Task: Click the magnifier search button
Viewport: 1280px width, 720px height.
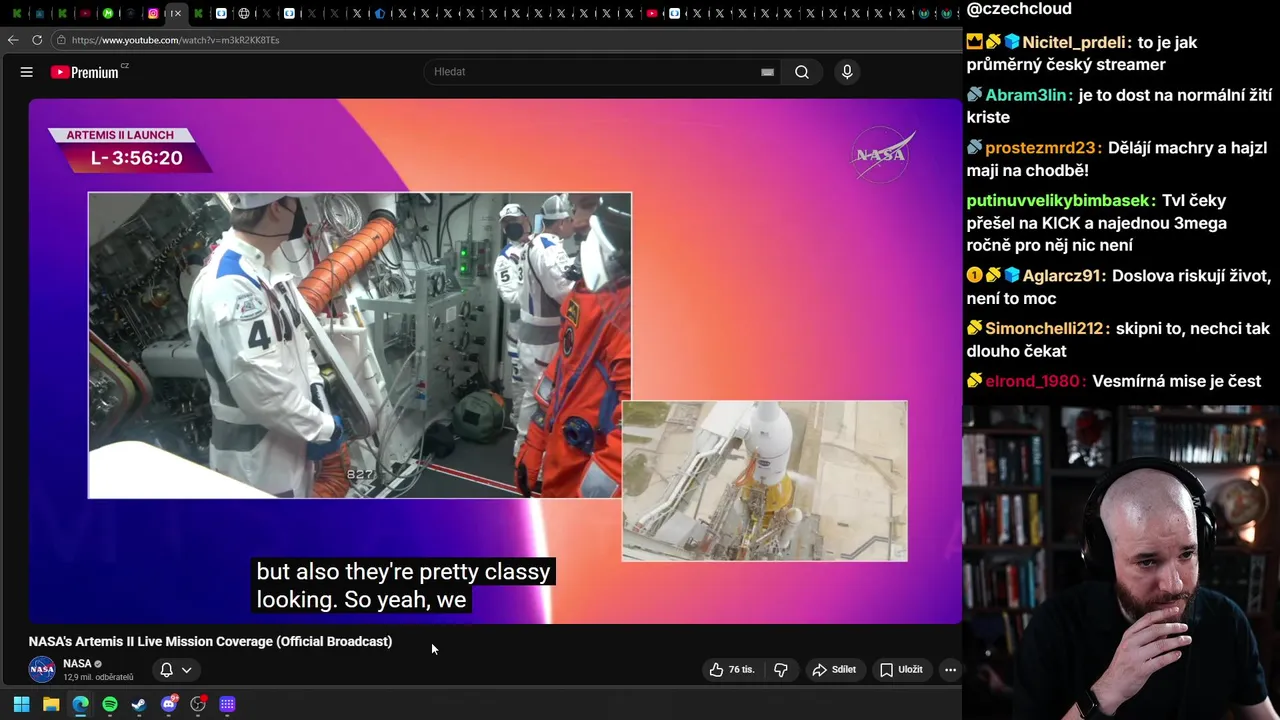Action: click(x=802, y=72)
